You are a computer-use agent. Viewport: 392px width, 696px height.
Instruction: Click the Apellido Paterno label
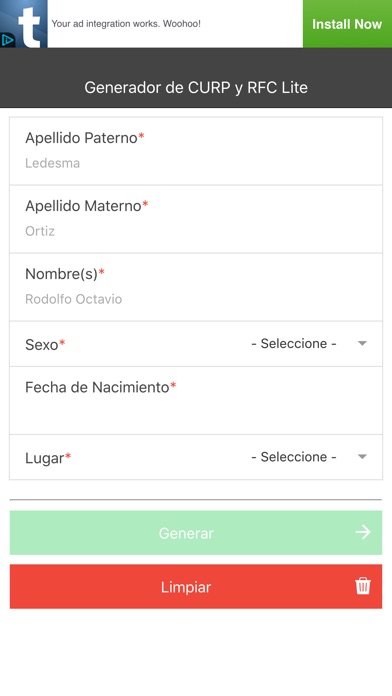pyautogui.click(x=81, y=138)
